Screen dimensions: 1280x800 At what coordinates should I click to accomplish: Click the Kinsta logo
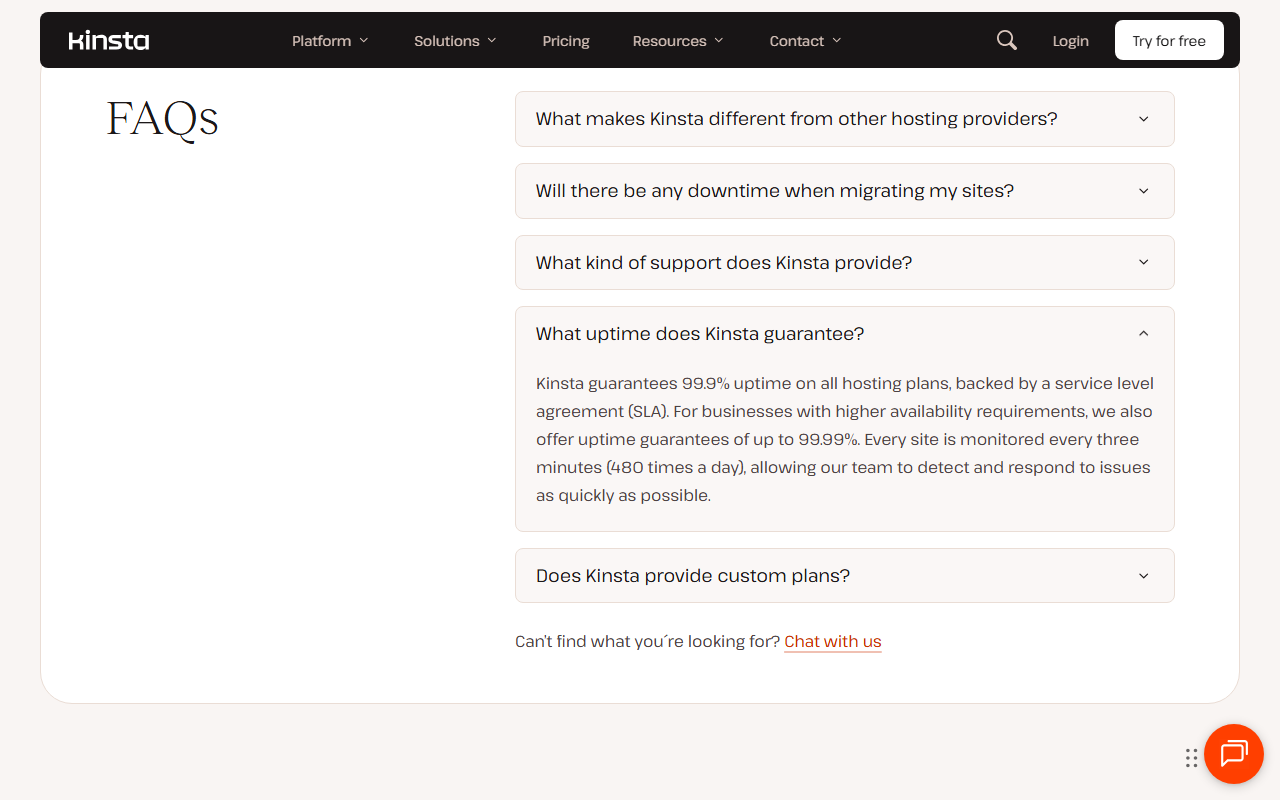(x=109, y=41)
